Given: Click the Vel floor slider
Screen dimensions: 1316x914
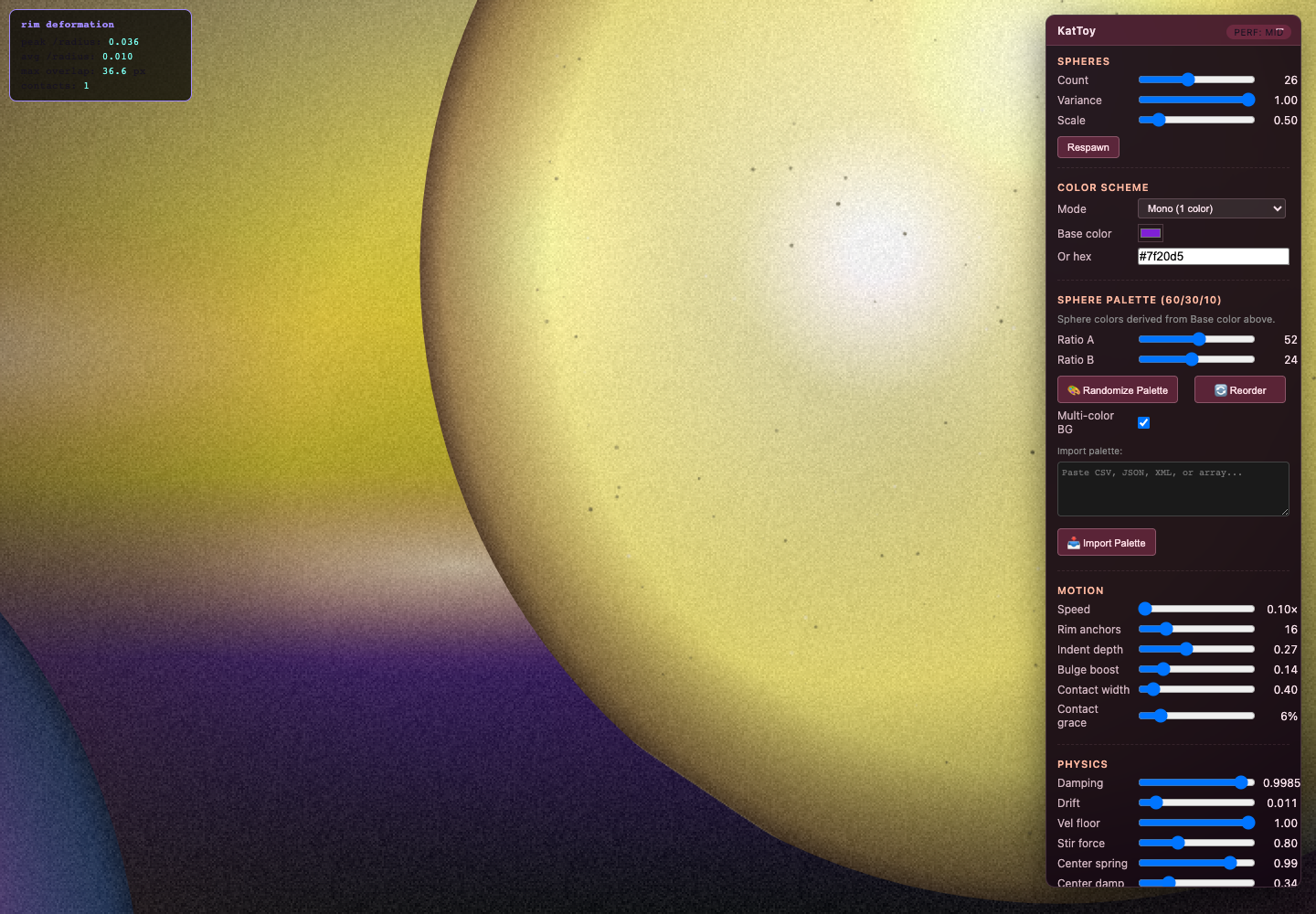Looking at the screenshot, I should coord(1196,823).
